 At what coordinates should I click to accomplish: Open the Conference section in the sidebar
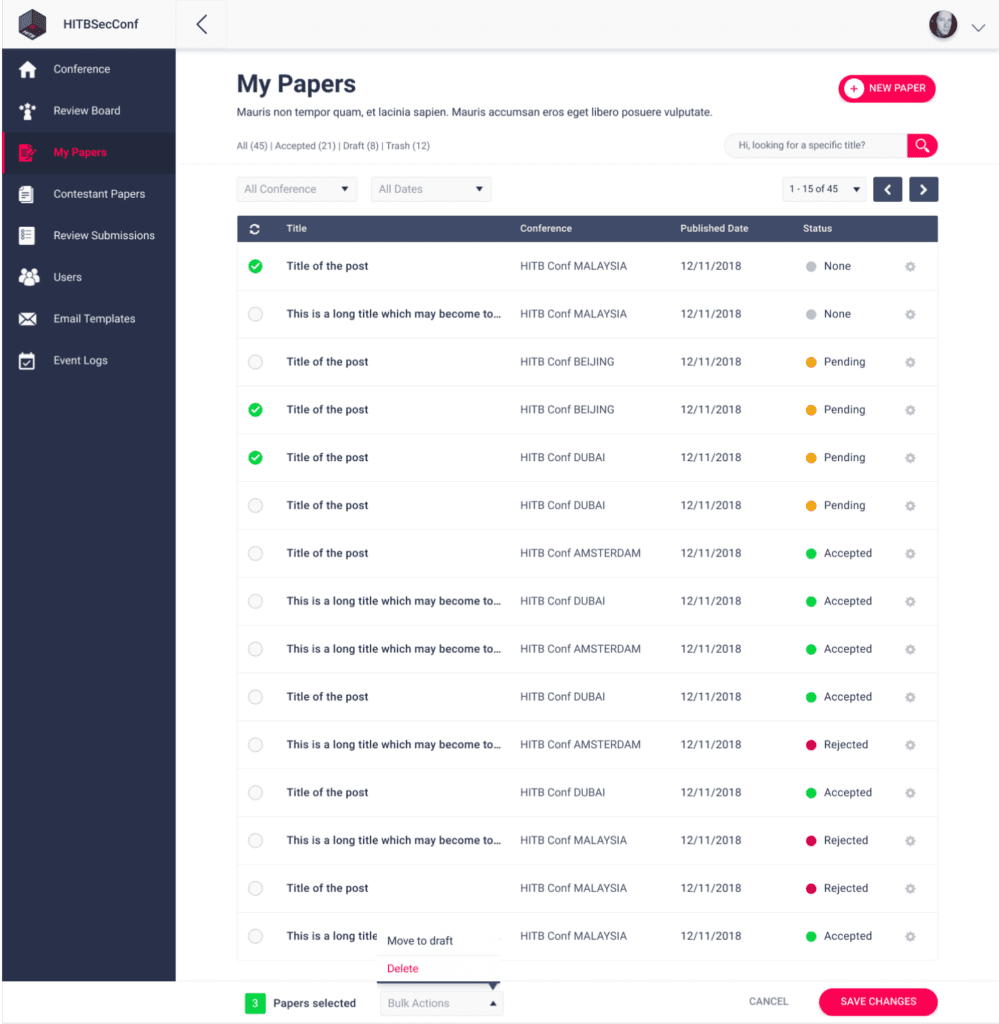point(84,68)
